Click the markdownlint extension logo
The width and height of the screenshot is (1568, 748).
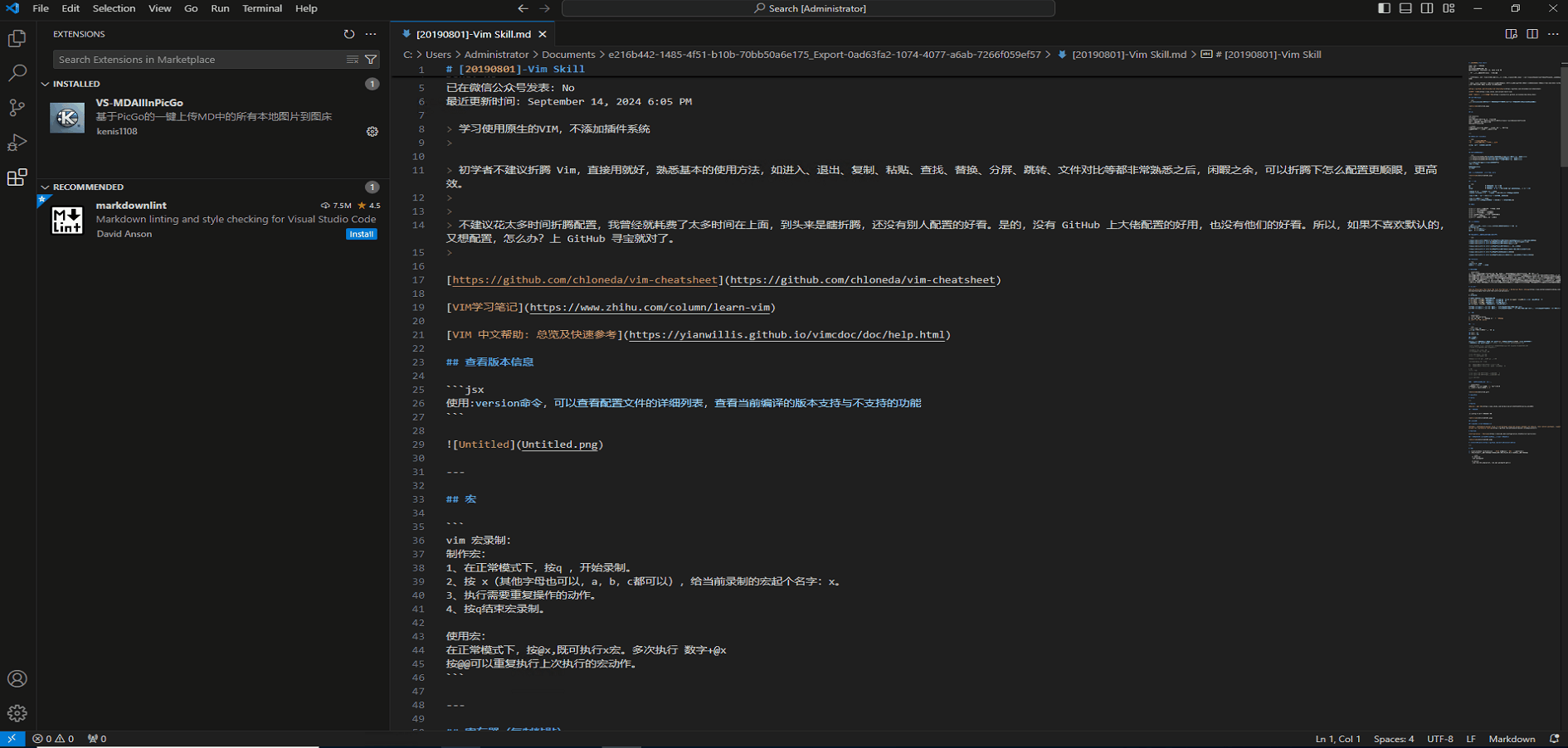tap(67, 220)
